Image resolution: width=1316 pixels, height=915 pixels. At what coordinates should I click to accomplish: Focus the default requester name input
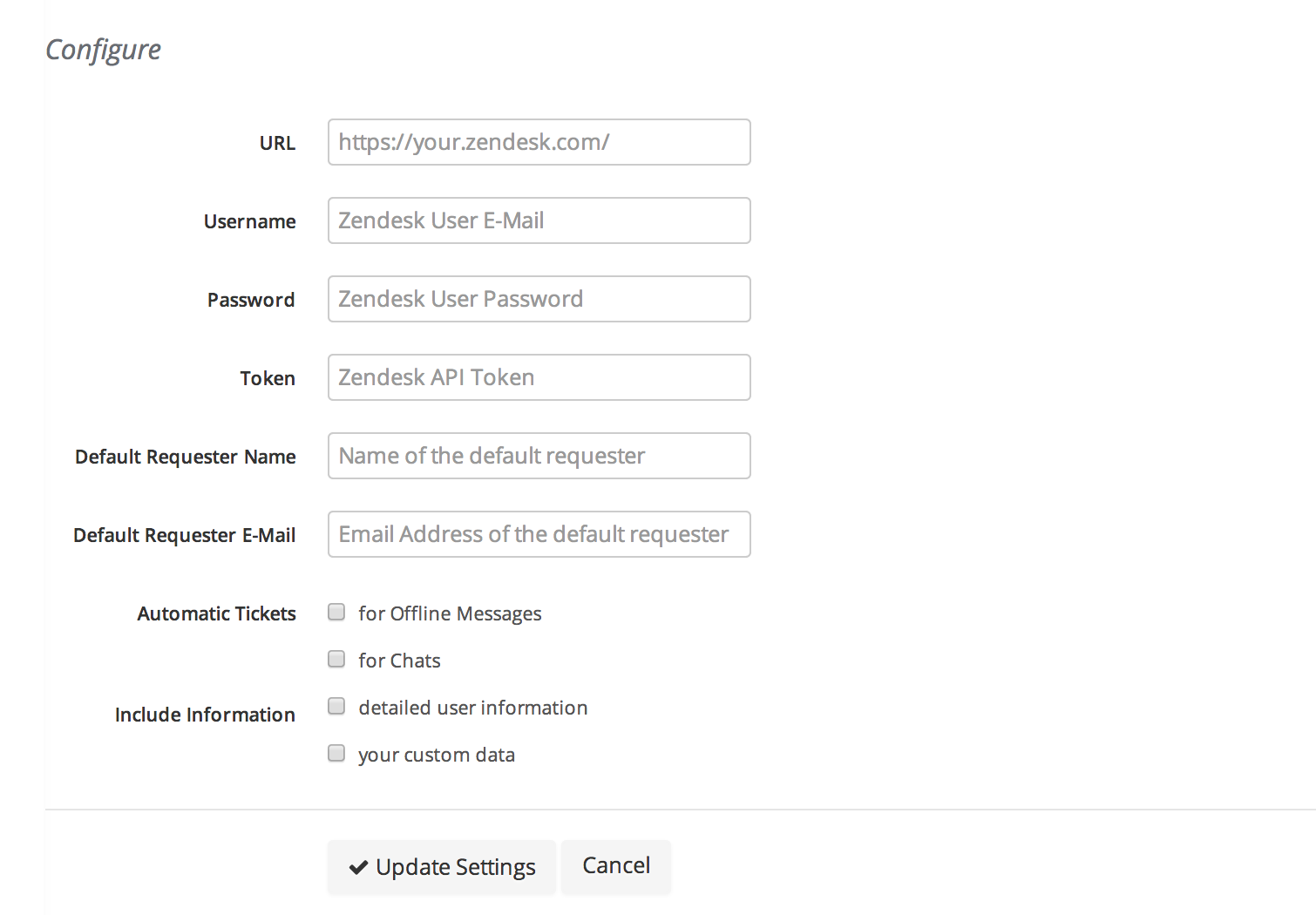539,456
